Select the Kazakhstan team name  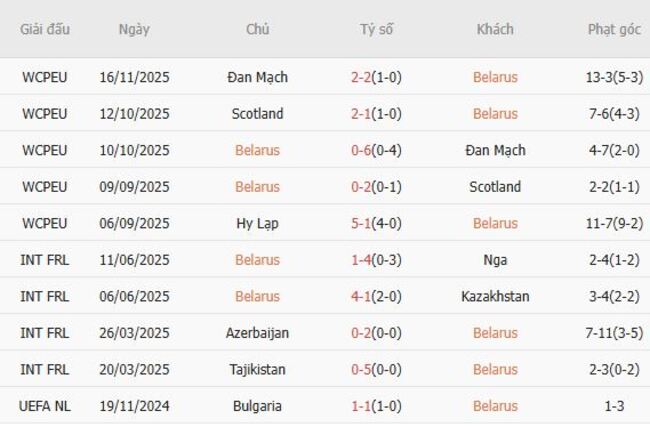[495, 296]
